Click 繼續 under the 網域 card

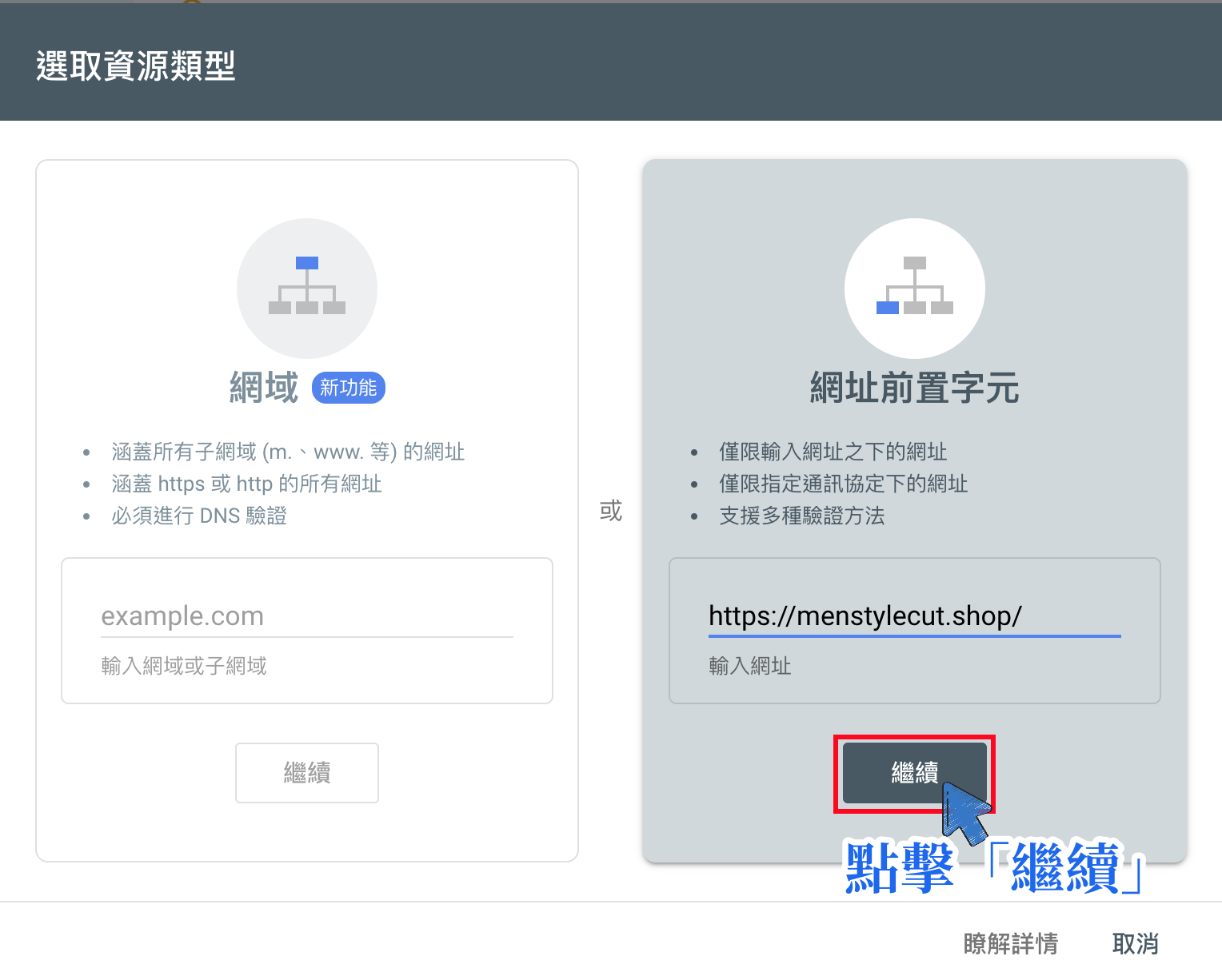[307, 773]
